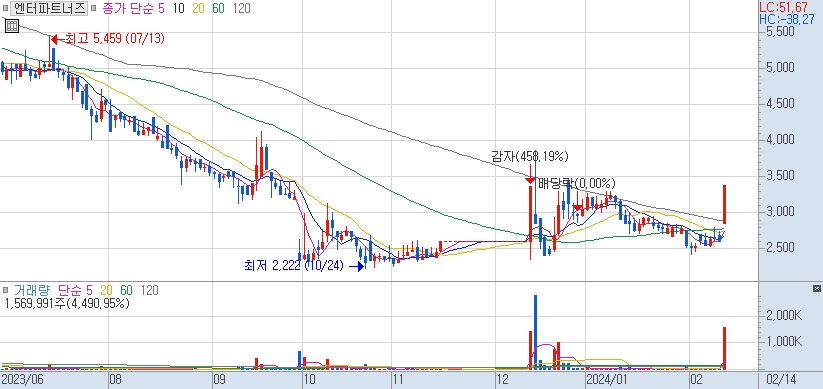Image resolution: width=823 pixels, height=389 pixels.
Task: Select the price 5-day moving average label
Action: [161, 8]
